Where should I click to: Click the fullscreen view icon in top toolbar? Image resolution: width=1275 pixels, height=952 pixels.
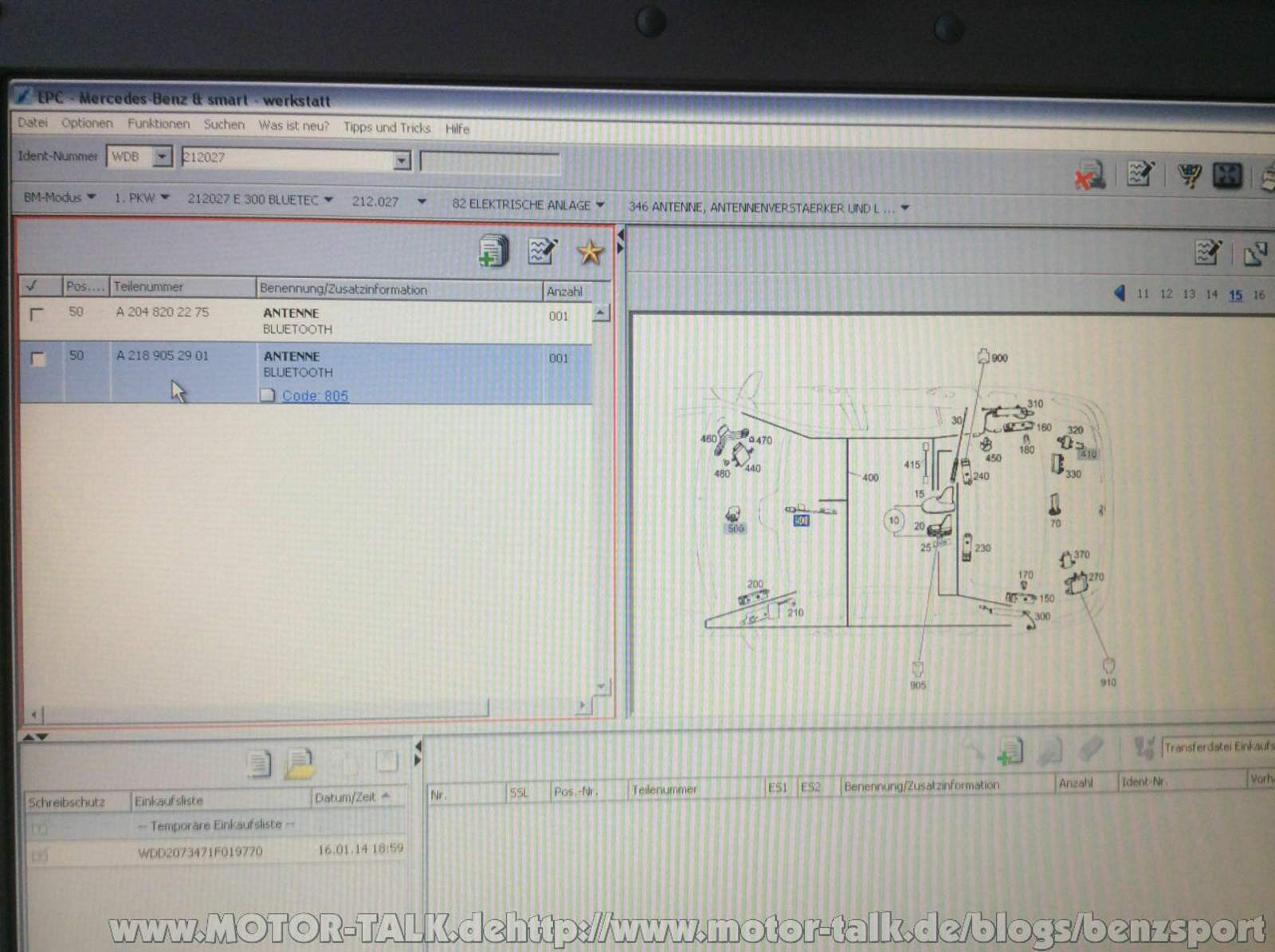(x=1227, y=175)
